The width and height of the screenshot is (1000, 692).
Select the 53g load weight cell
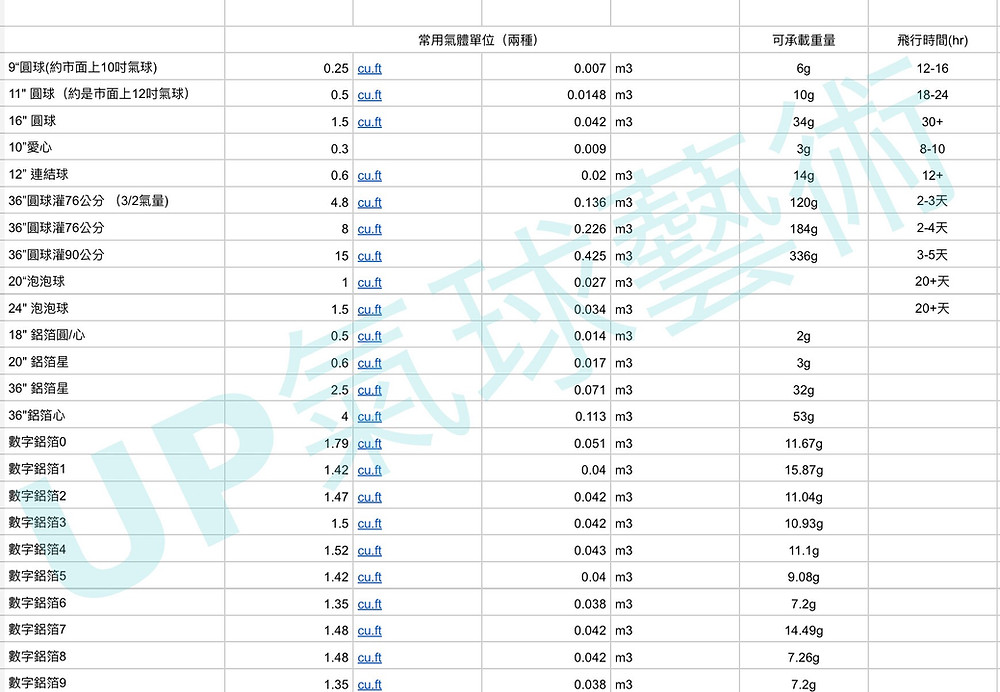tap(804, 415)
